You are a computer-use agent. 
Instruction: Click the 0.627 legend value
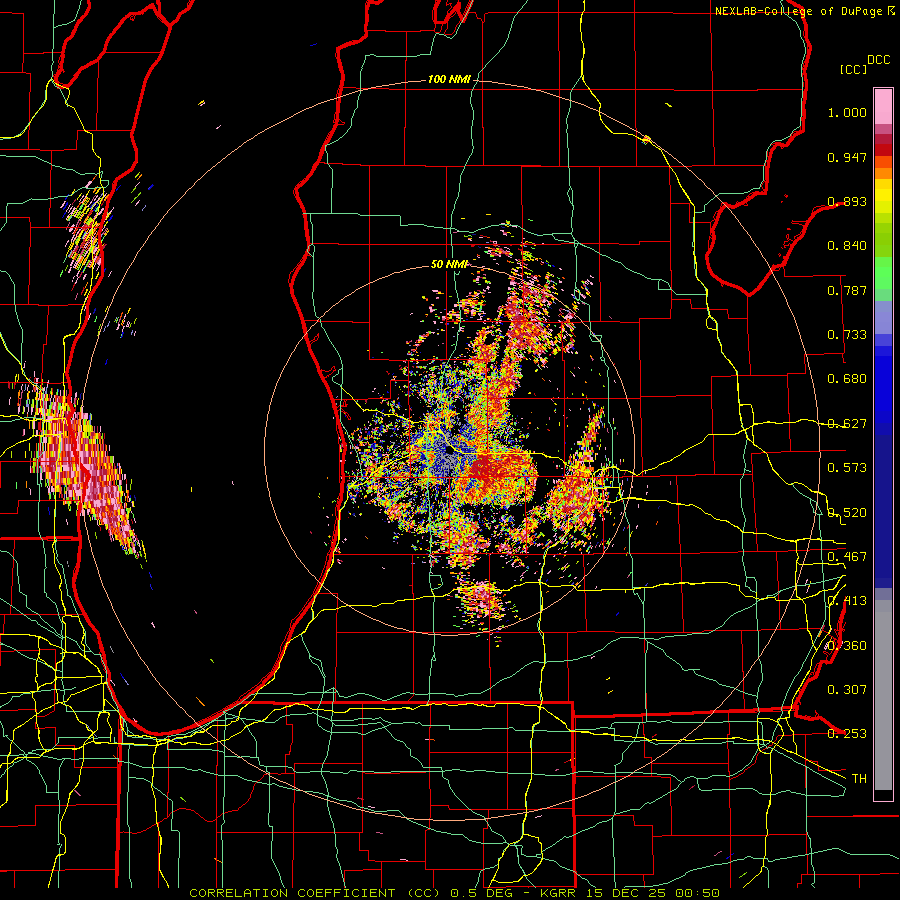pyautogui.click(x=847, y=424)
